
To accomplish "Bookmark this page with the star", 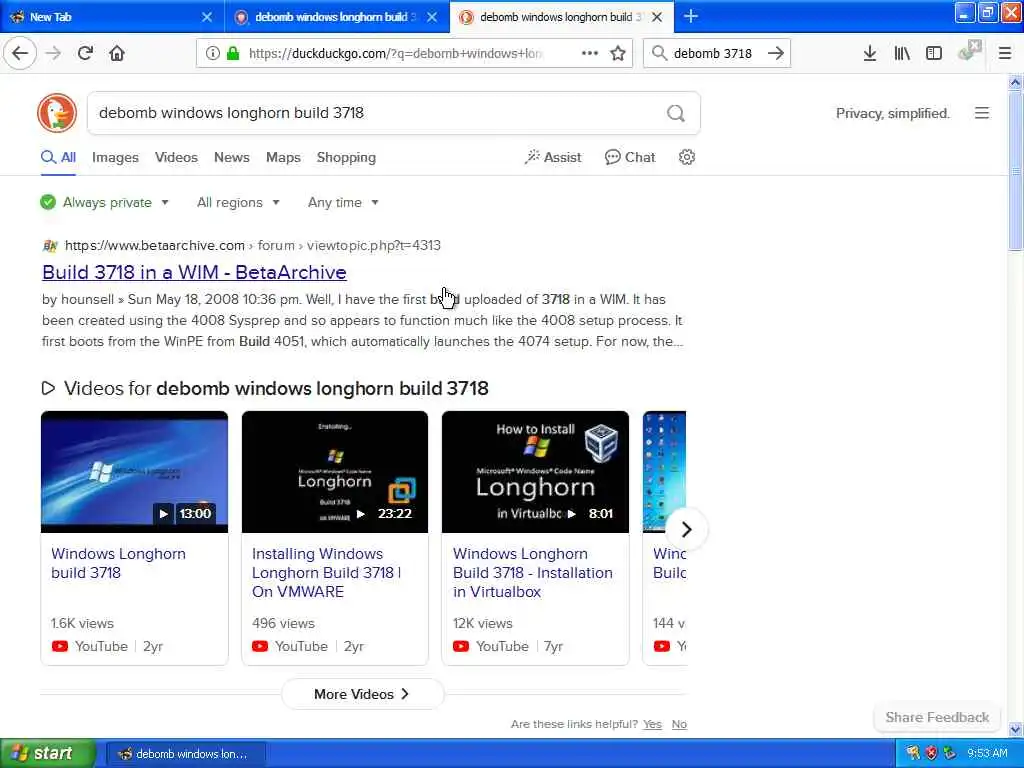I will [618, 53].
